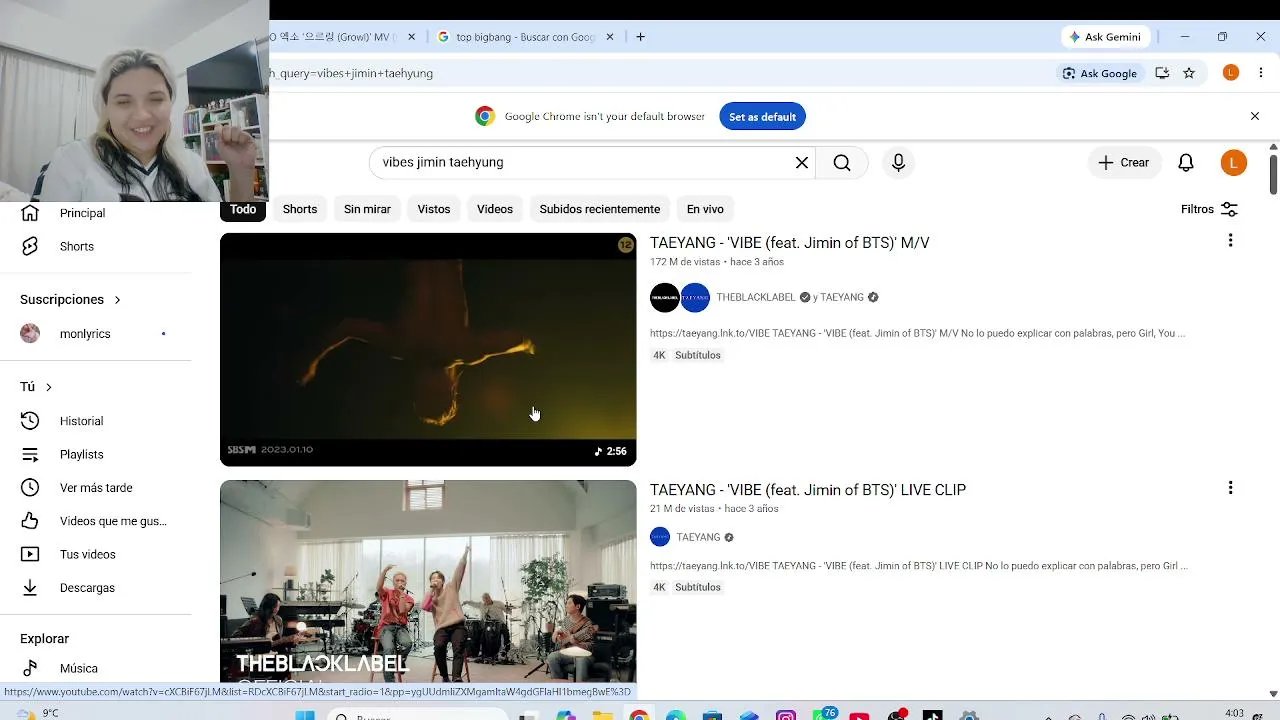Click the Ask Gemini button

coord(1105,37)
